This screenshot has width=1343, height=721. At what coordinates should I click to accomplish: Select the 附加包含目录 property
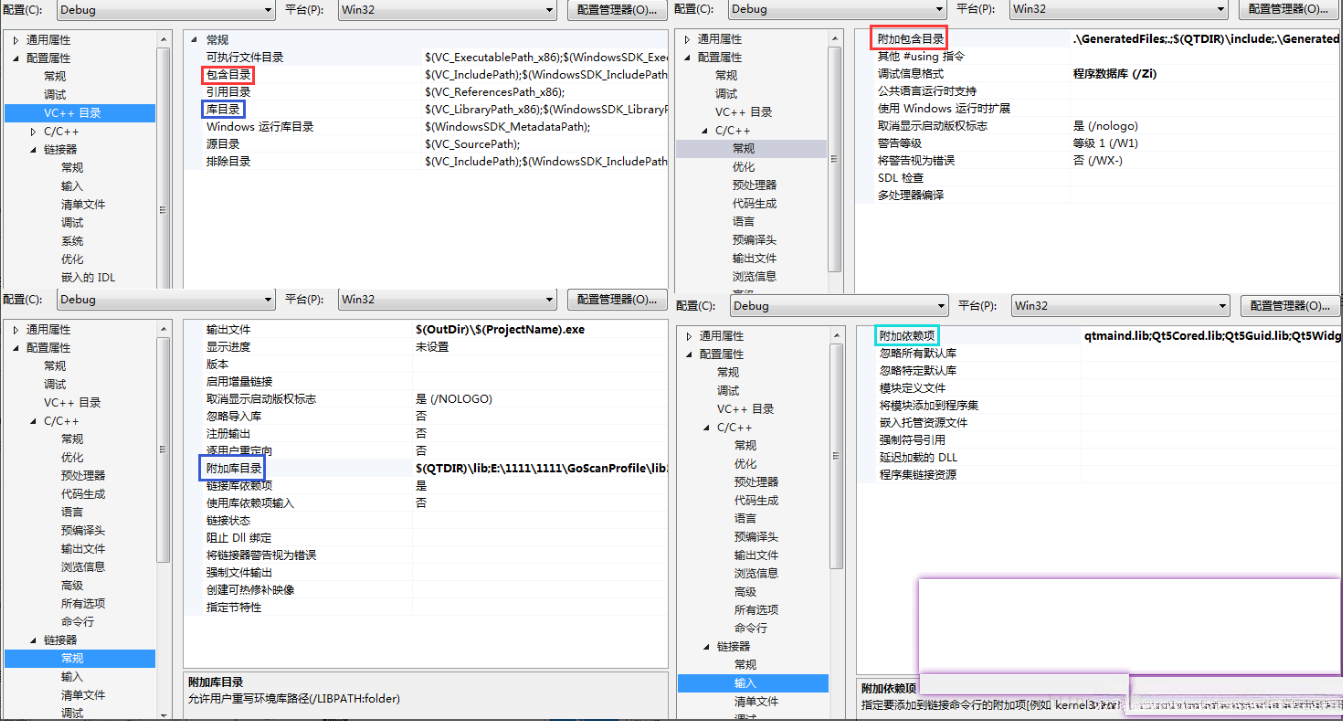coord(910,39)
